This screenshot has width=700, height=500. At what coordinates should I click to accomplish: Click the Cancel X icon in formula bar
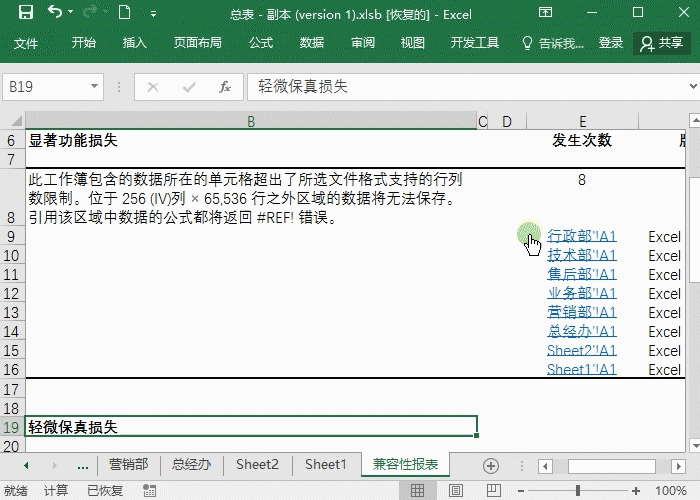tap(153, 87)
